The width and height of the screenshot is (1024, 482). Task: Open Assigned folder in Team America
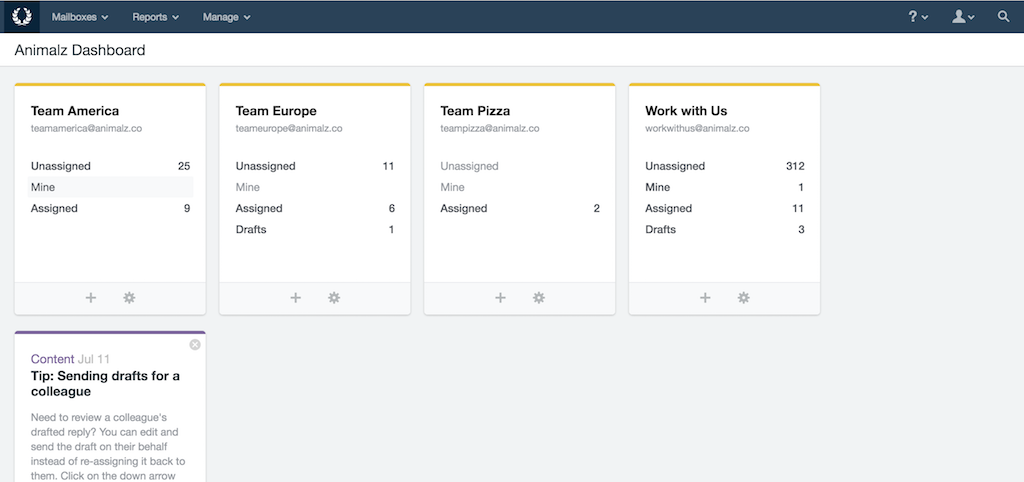[110, 208]
